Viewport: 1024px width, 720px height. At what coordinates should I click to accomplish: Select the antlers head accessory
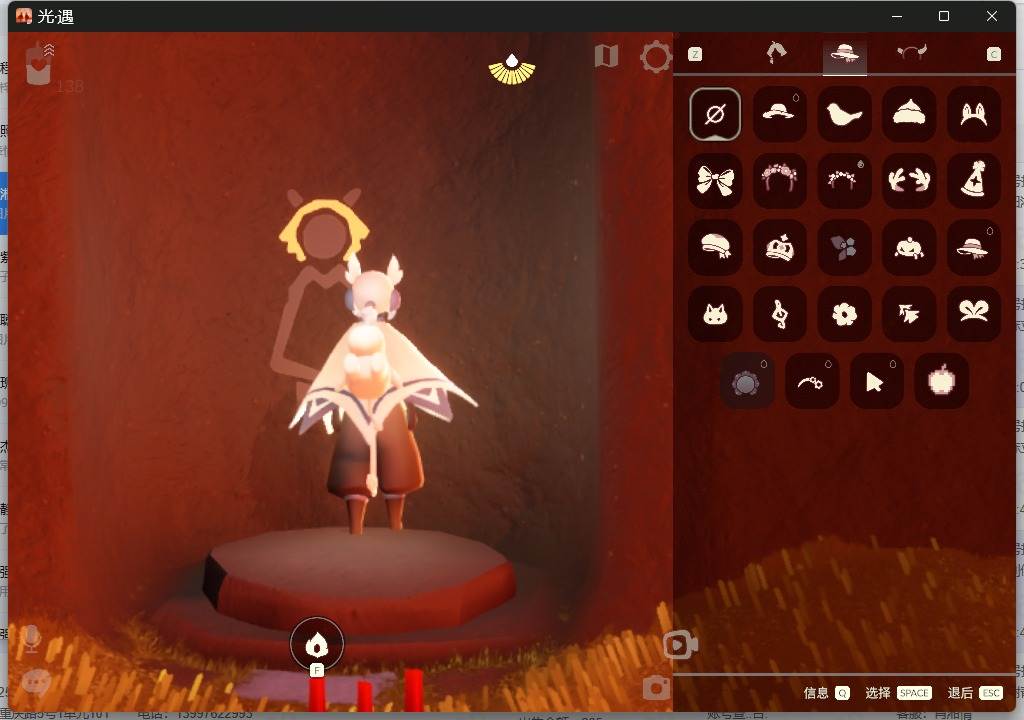click(908, 181)
